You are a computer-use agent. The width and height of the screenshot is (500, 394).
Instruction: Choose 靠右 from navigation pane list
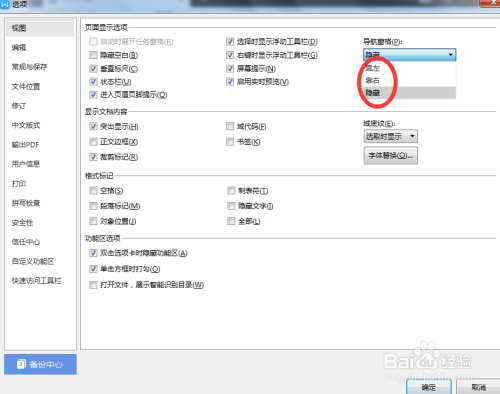click(x=410, y=80)
